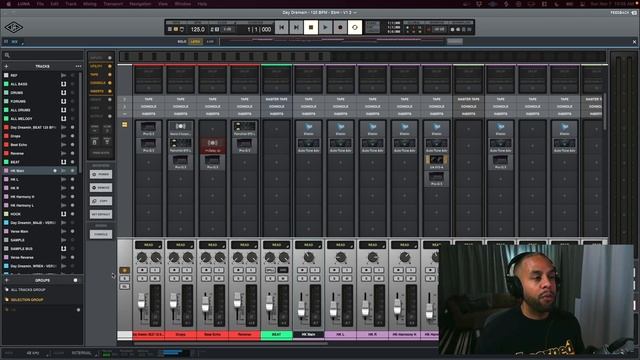Image resolution: width=640 pixels, height=360 pixels.
Task: Open READ dropdown on HK Harmony H strip
Action: [404, 245]
